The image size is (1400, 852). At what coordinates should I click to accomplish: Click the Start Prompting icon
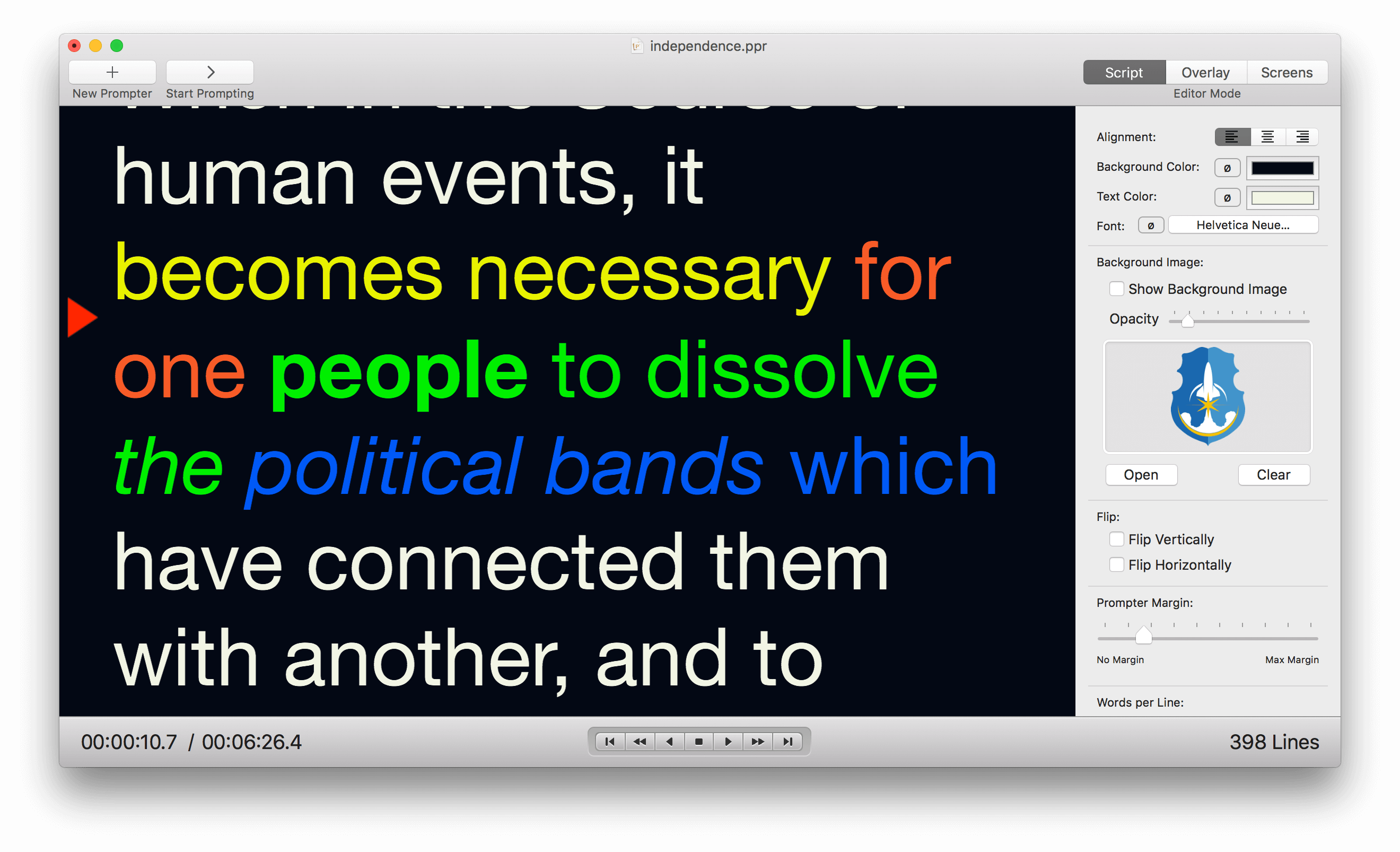pyautogui.click(x=209, y=72)
